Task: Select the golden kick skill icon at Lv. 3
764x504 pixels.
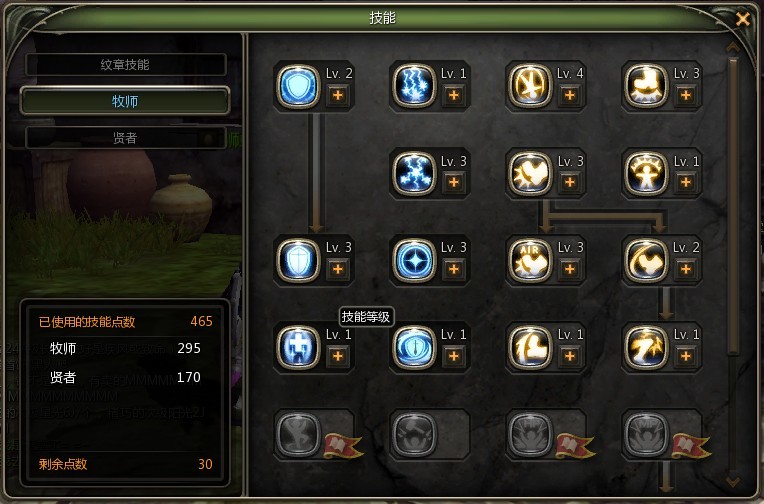Action: [646, 86]
